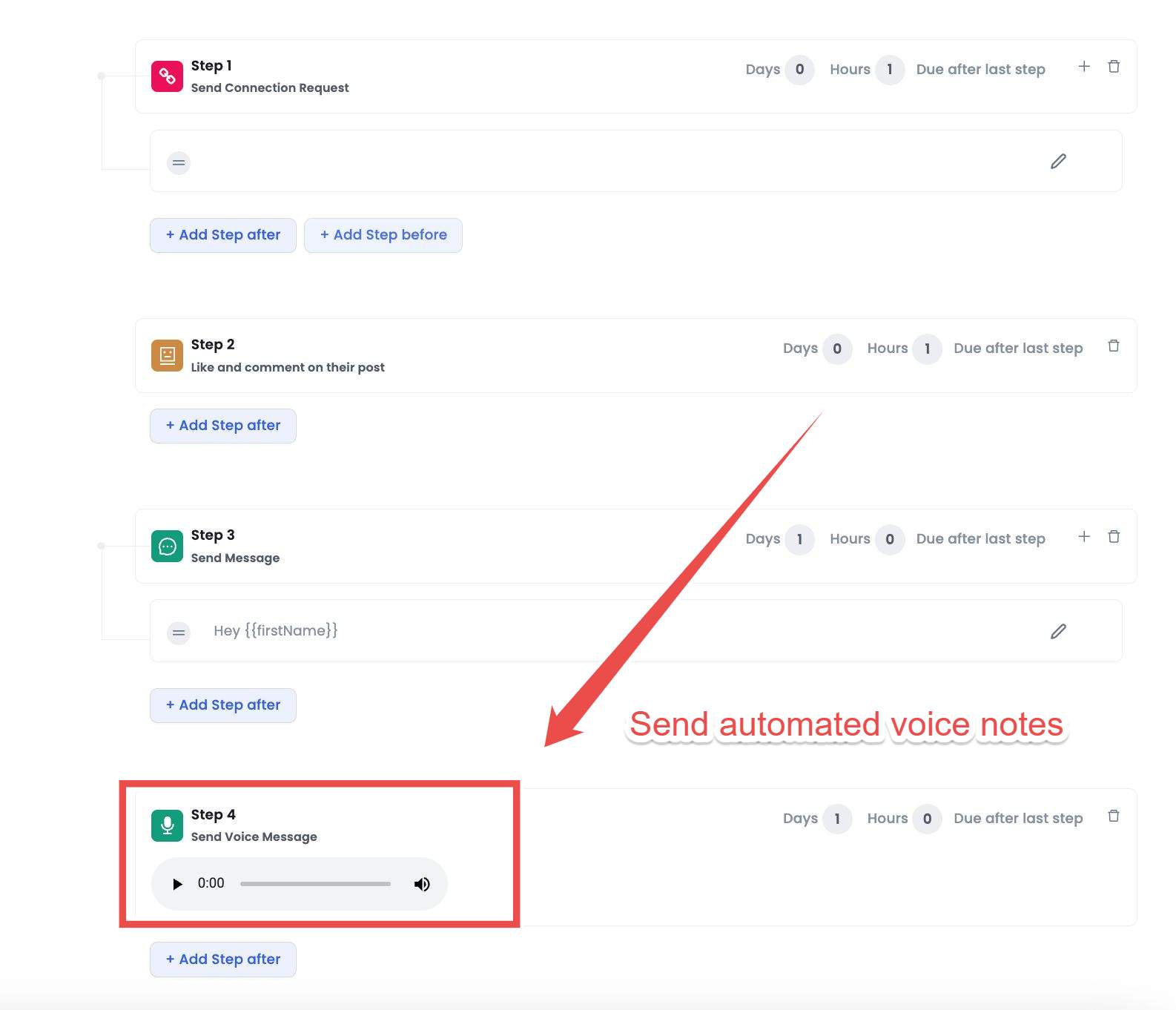Click the voice message progress bar
1176x1010 pixels.
315,884
